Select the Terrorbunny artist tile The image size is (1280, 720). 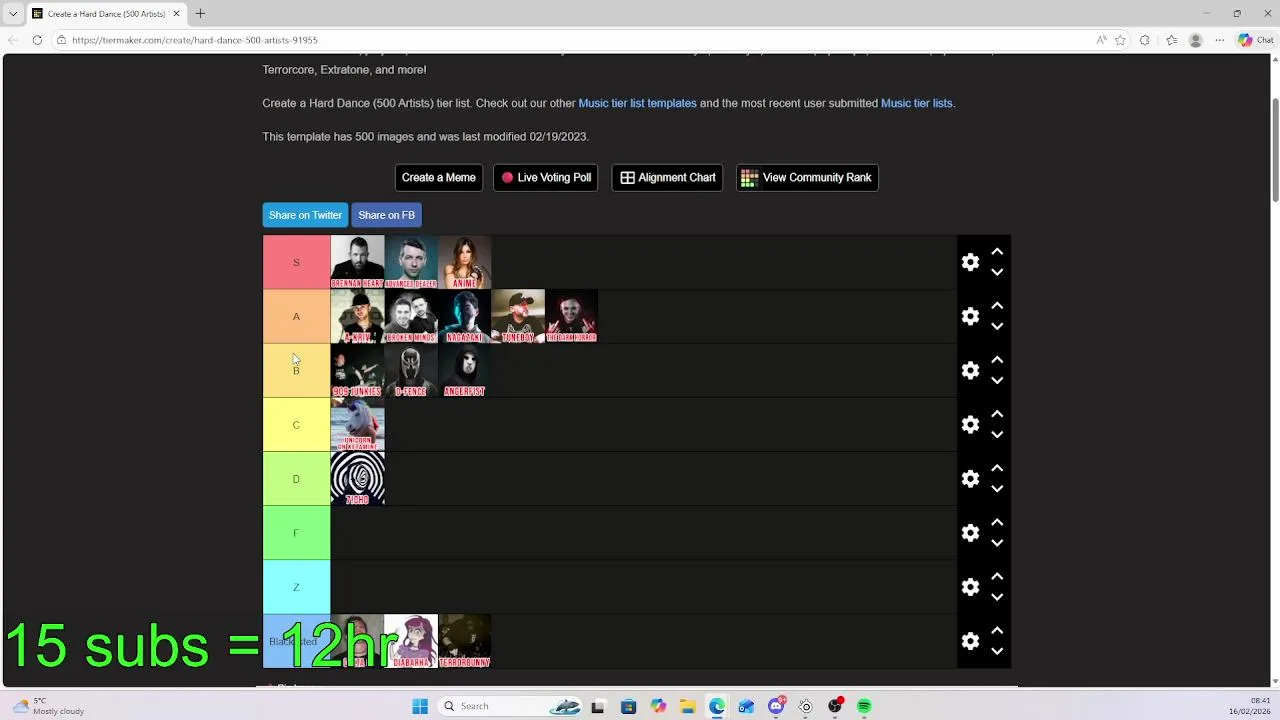pyautogui.click(x=464, y=641)
